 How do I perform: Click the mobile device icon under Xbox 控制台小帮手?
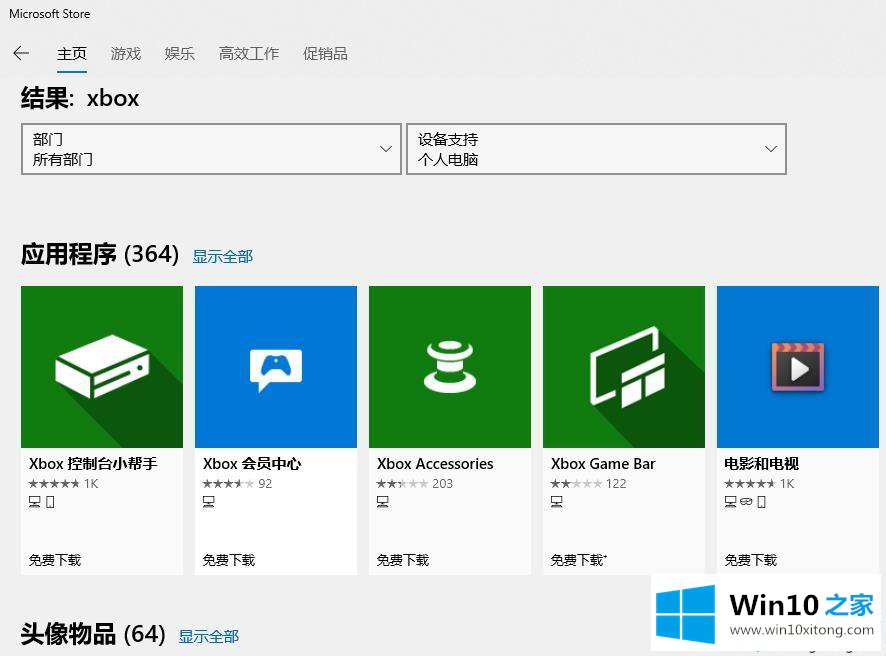tap(50, 502)
